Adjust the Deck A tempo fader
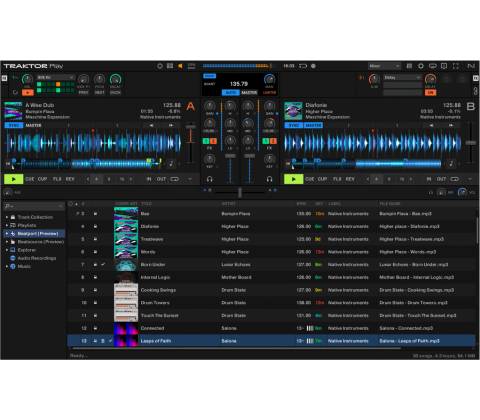480x420 pixels. coord(191,127)
